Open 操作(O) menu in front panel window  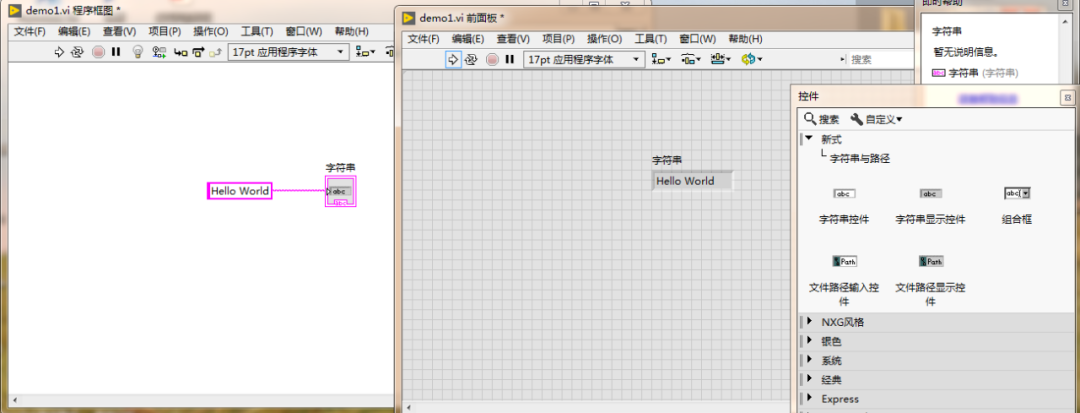[x=604, y=39]
